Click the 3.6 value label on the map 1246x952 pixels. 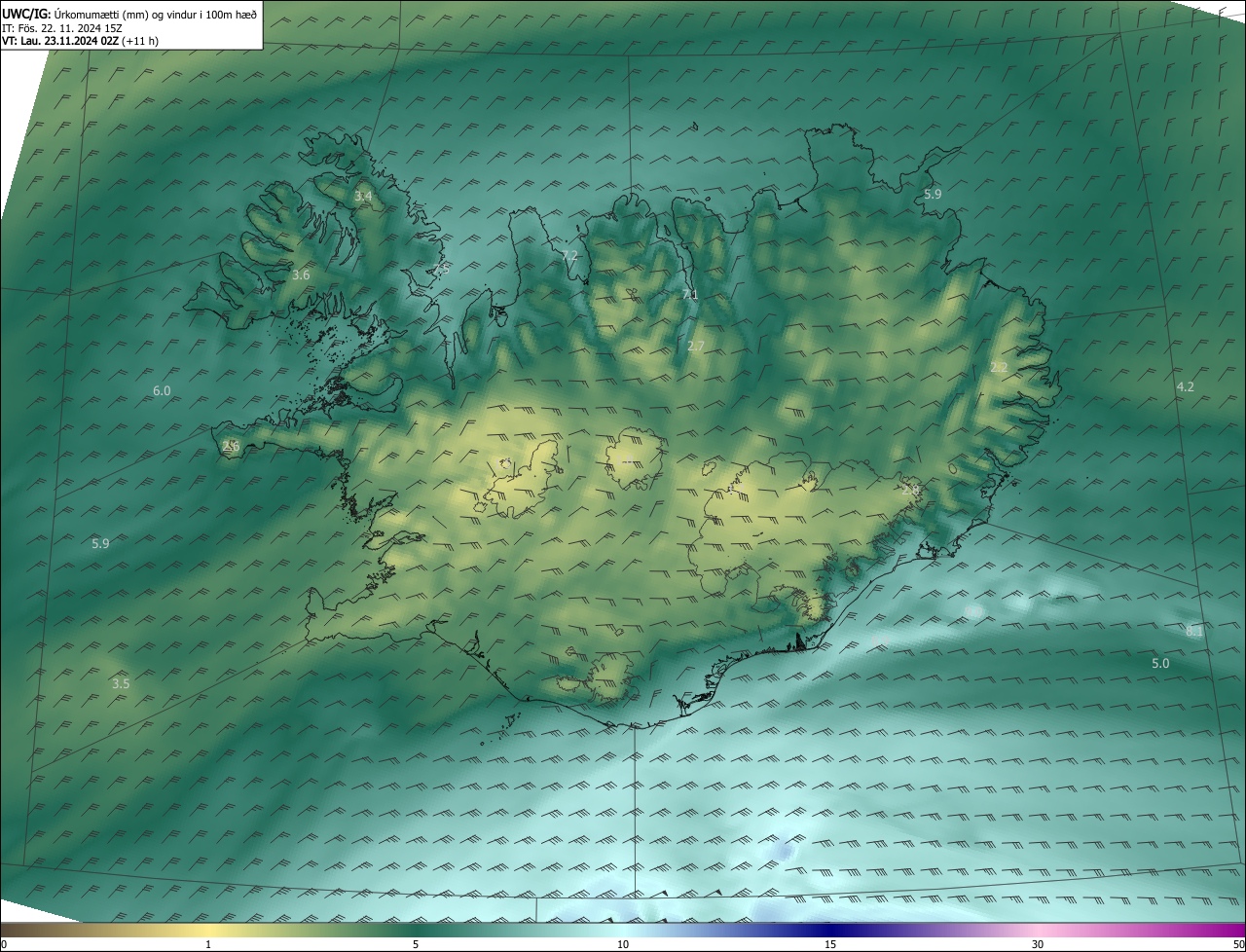[x=301, y=275]
